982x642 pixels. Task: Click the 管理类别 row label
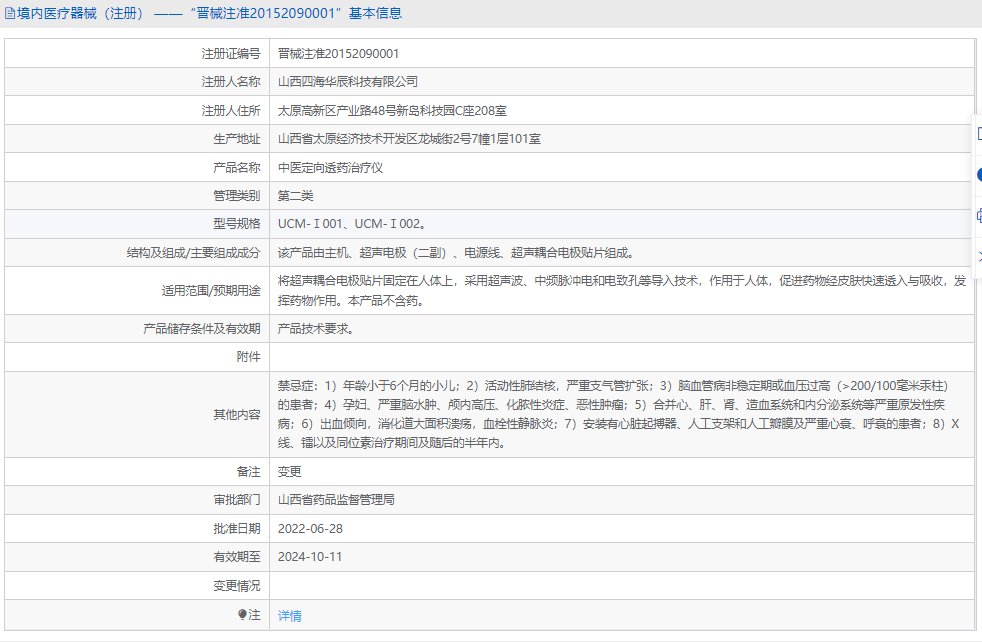[236, 195]
